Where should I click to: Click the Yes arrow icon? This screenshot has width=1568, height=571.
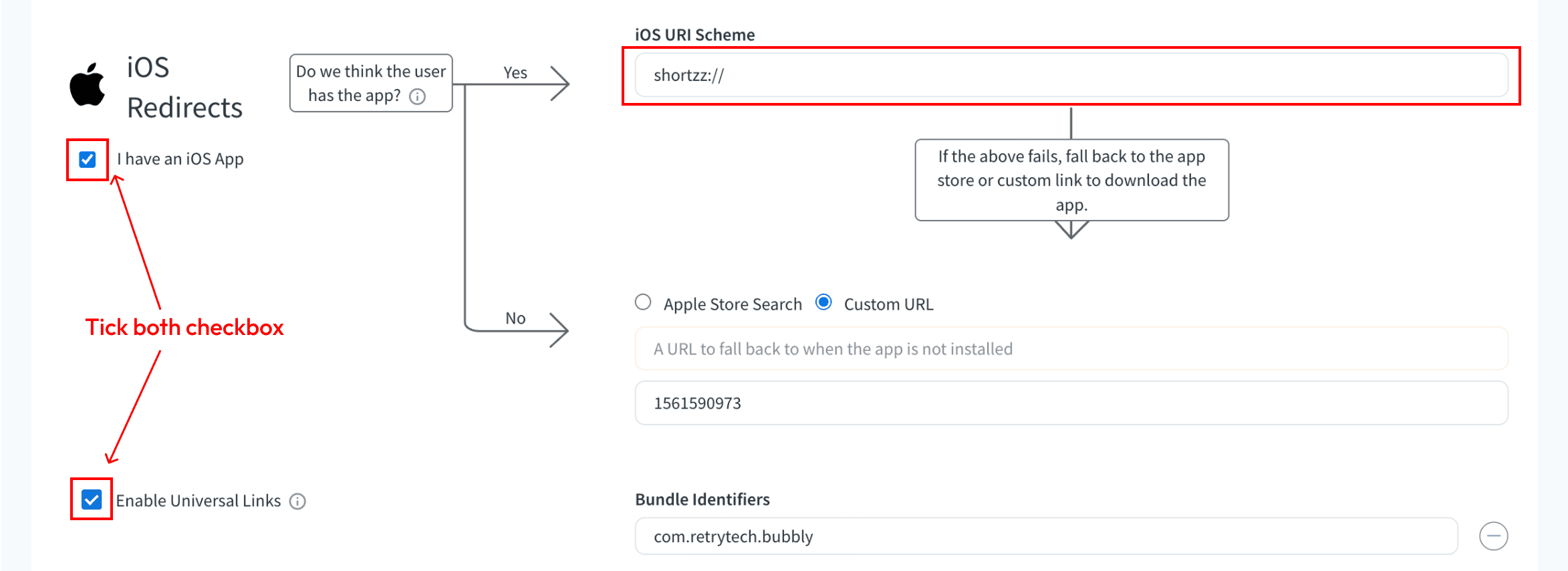559,84
